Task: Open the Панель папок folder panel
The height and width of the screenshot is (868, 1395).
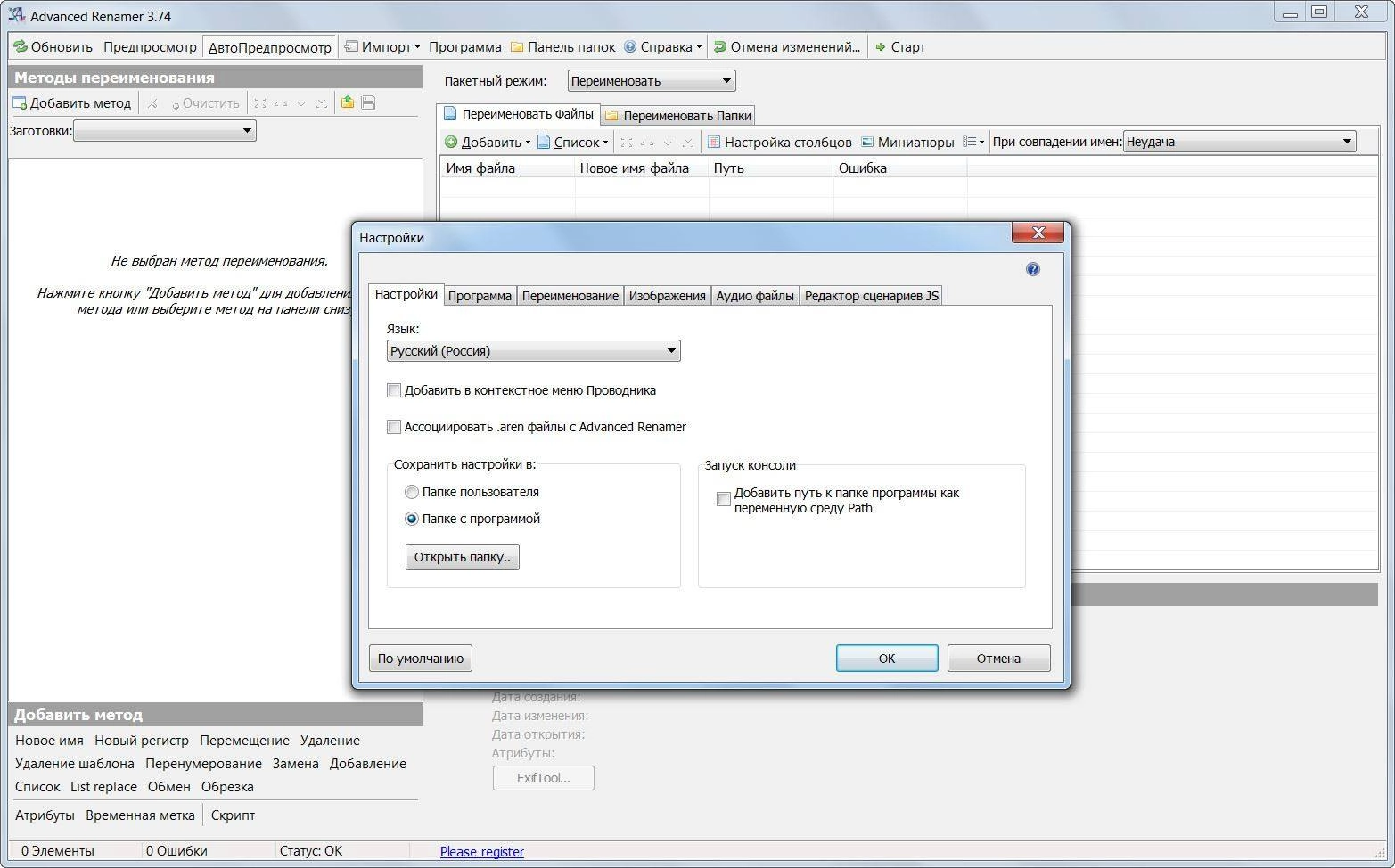Action: click(x=562, y=47)
